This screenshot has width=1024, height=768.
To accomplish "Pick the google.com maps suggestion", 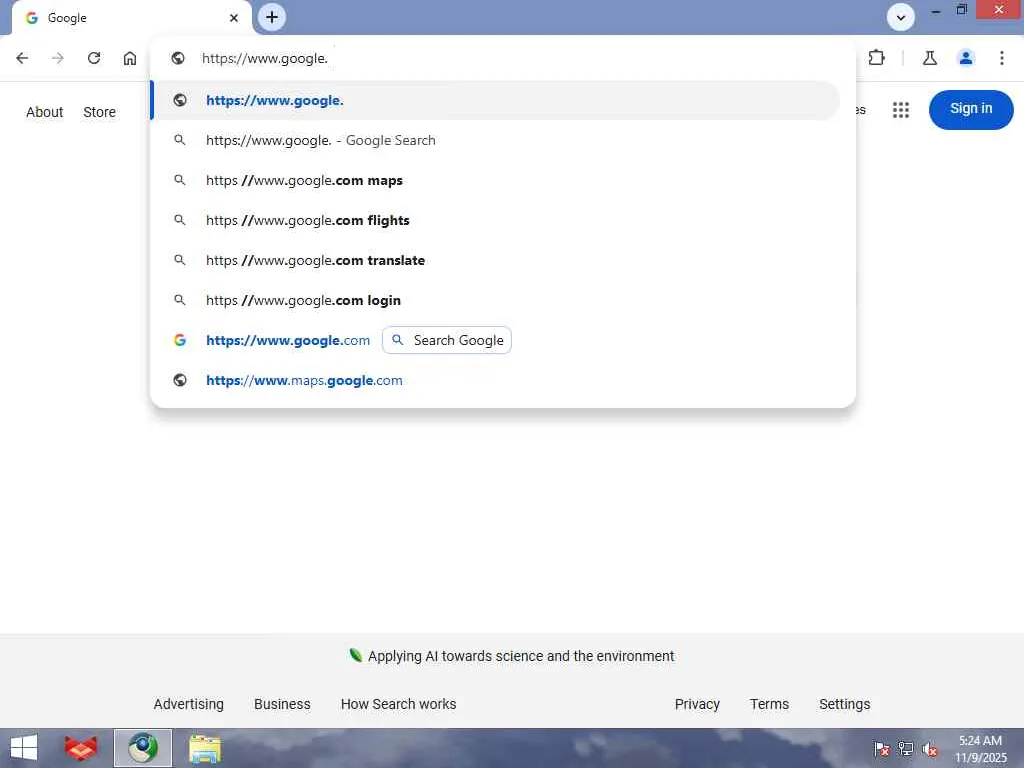I will (x=496, y=180).
